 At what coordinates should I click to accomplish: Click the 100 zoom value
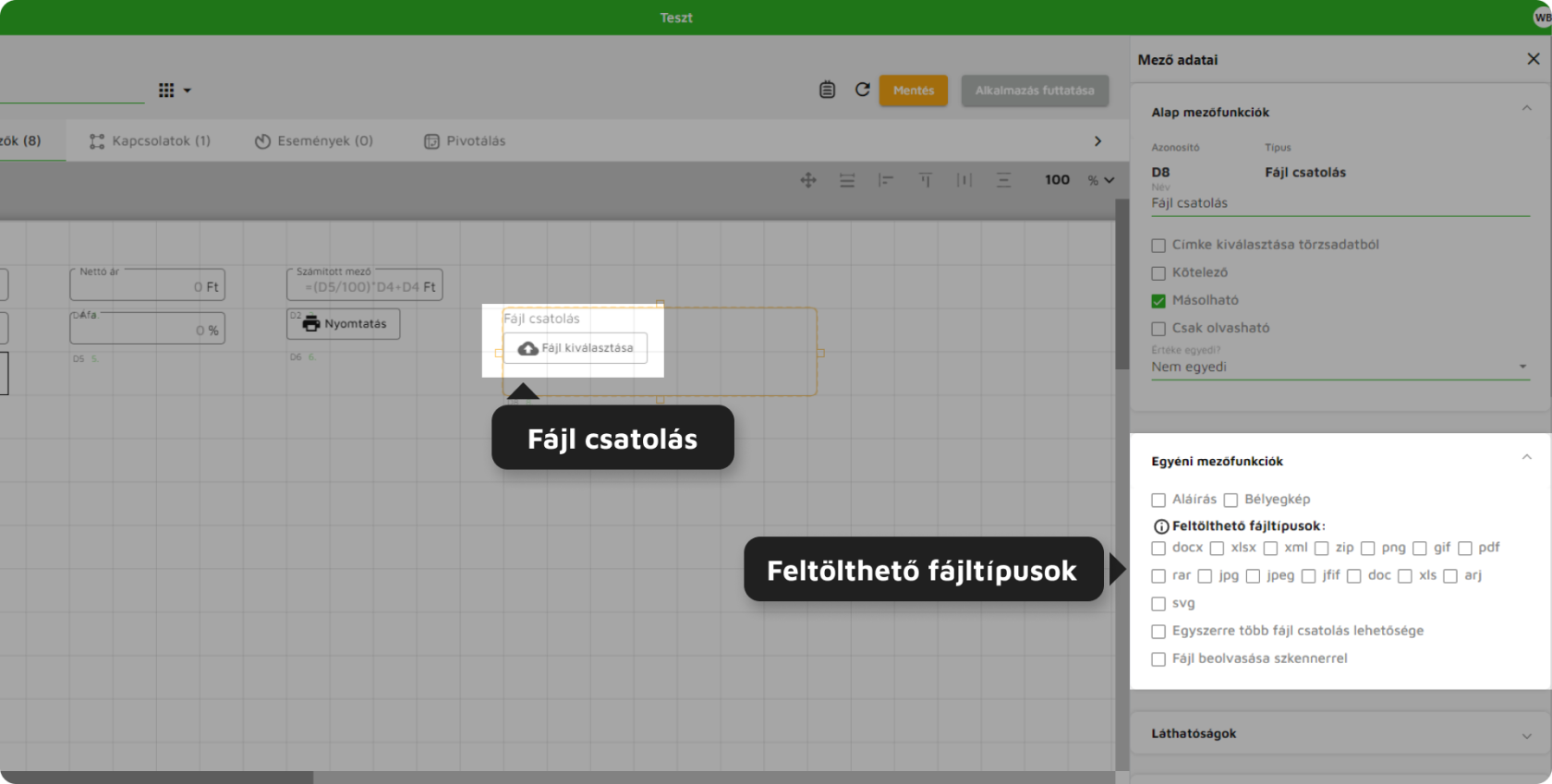pos(1057,180)
